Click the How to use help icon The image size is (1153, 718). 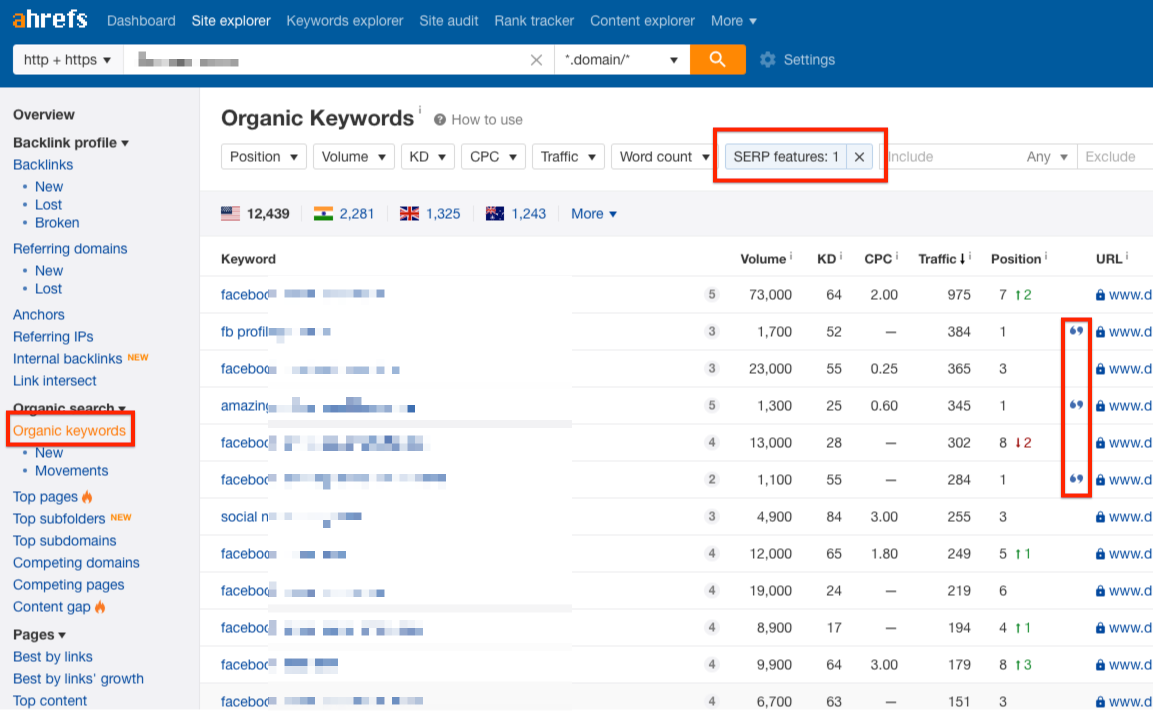point(440,119)
